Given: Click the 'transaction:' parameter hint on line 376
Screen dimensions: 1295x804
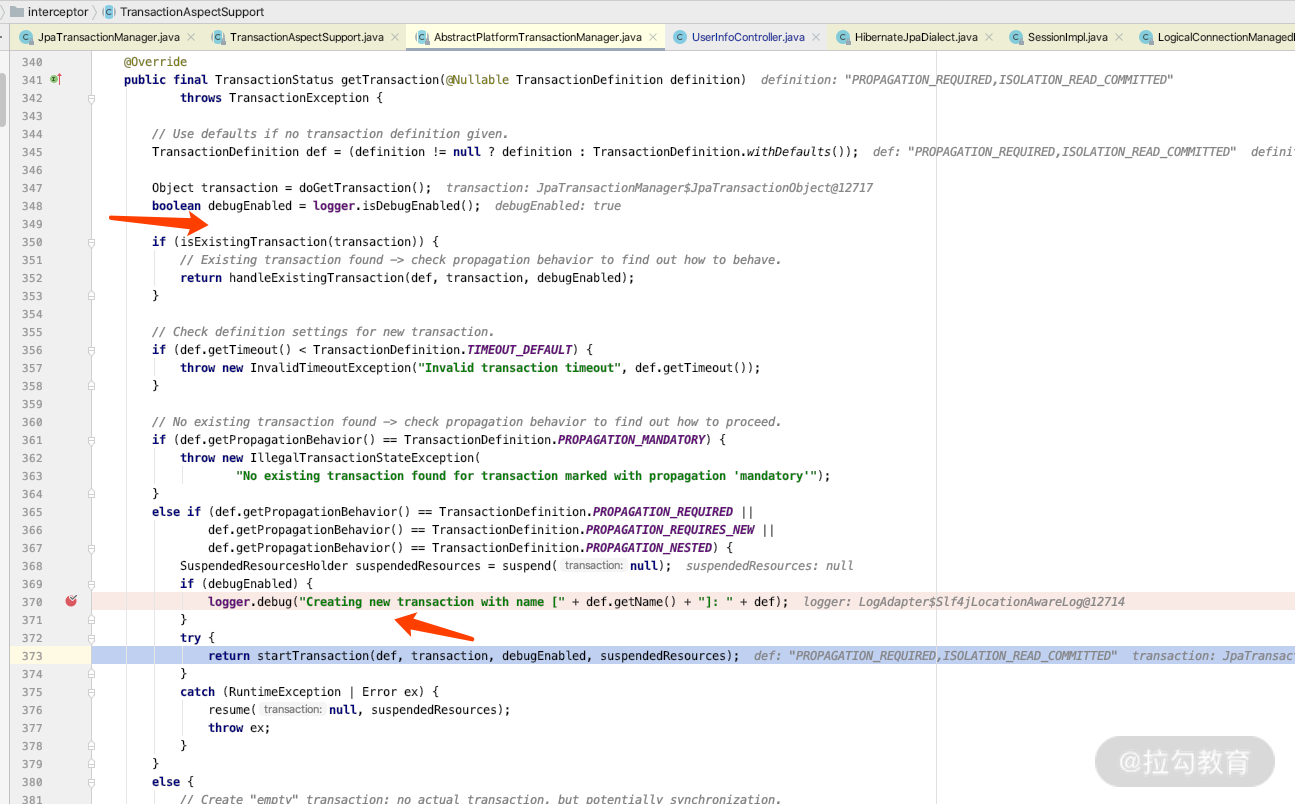Looking at the screenshot, I should 292,710.
